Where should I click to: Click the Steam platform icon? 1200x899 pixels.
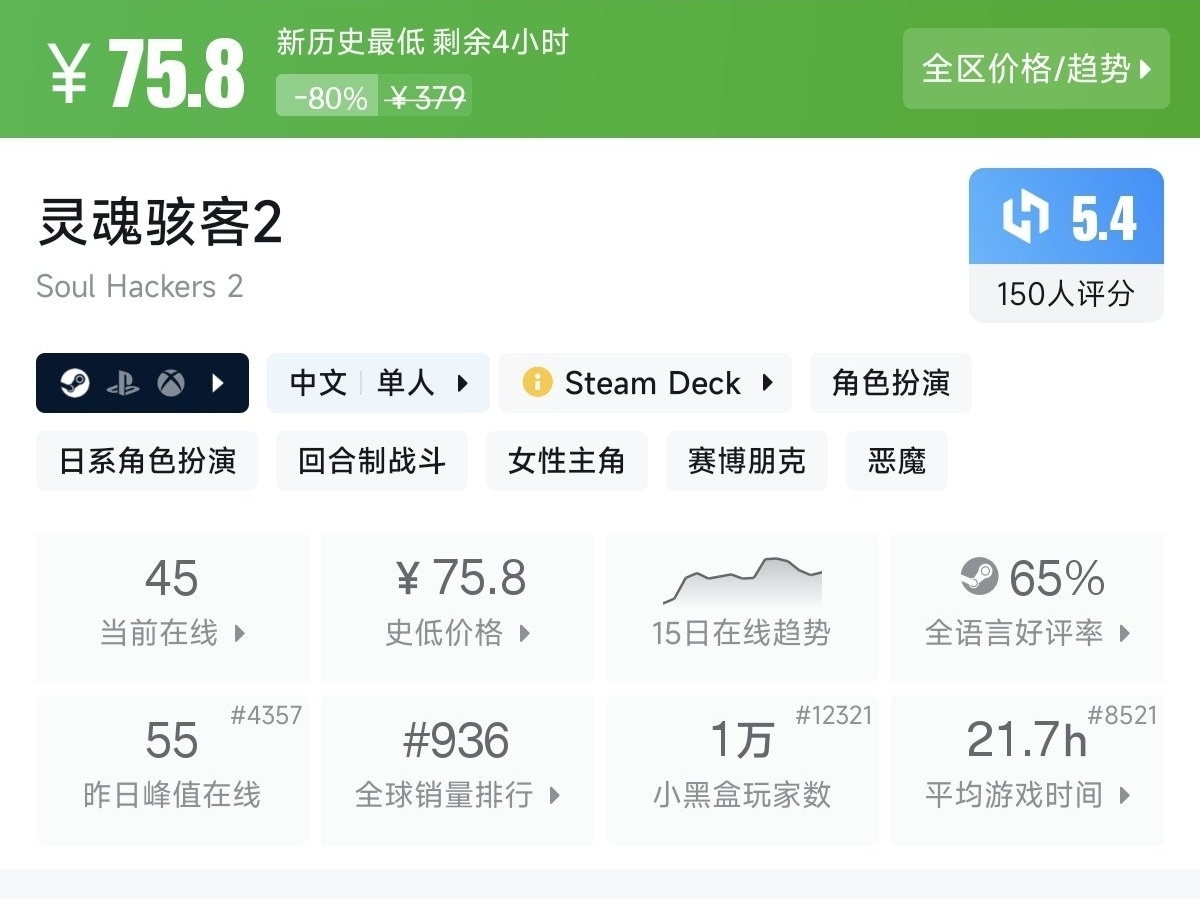point(75,383)
